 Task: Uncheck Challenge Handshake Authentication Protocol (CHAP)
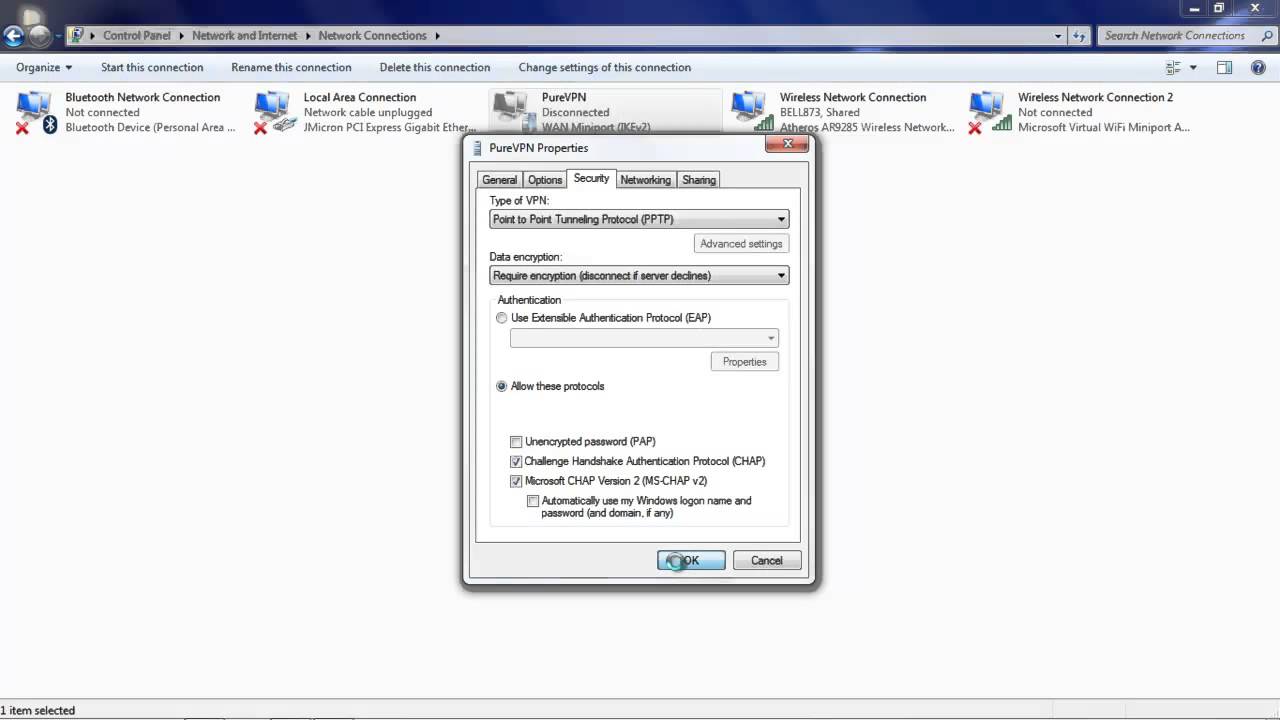pyautogui.click(x=516, y=462)
